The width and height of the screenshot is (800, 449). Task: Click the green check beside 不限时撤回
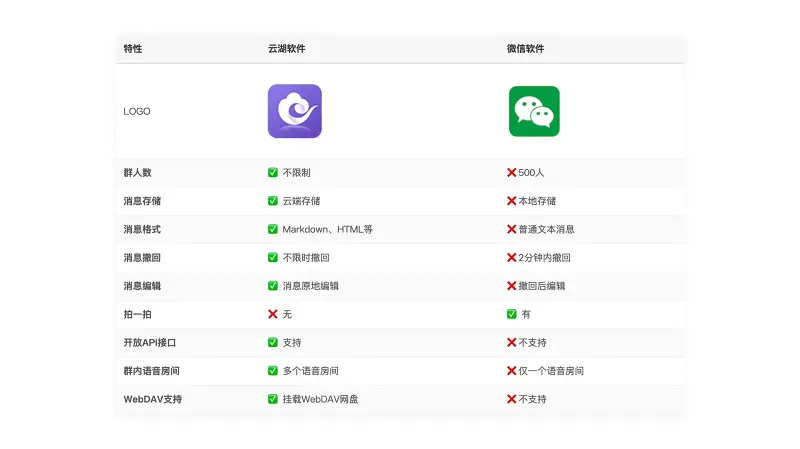click(x=273, y=258)
